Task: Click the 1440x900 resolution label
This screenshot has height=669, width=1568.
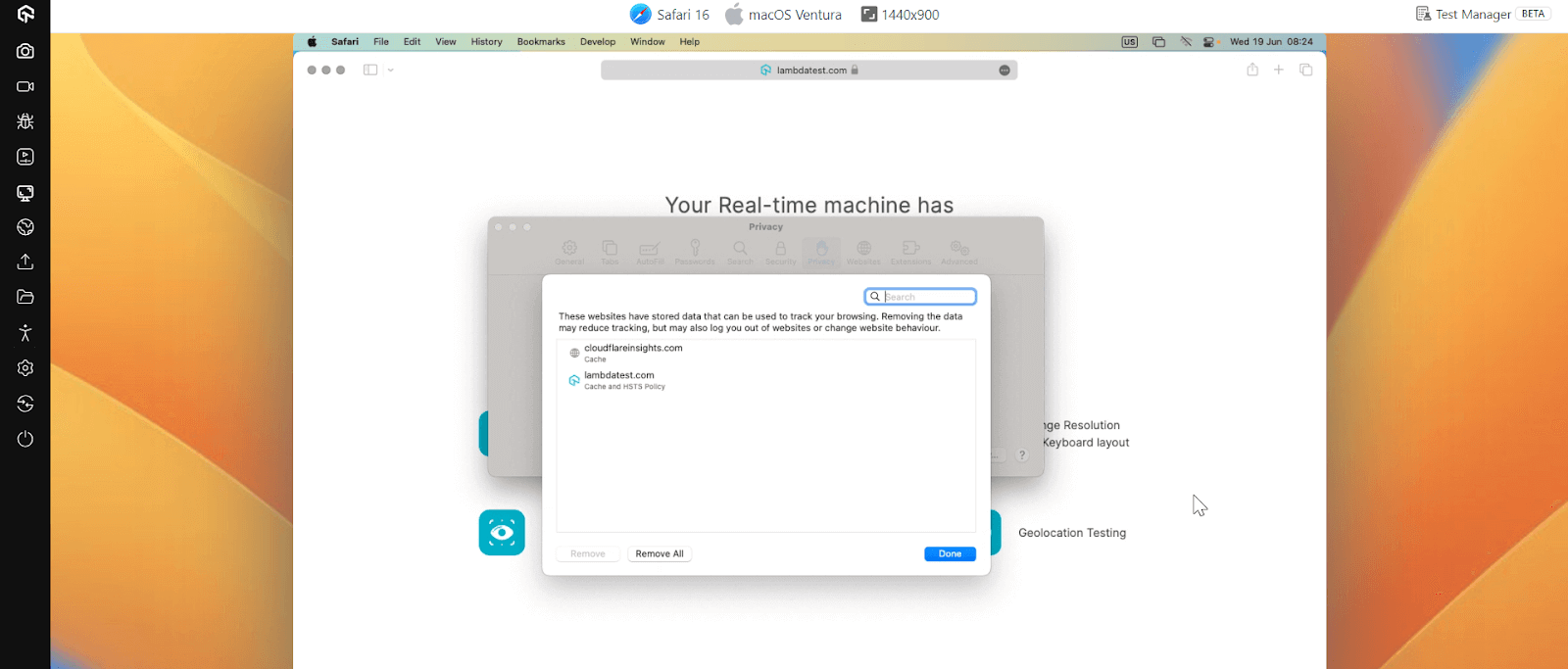Action: click(900, 14)
